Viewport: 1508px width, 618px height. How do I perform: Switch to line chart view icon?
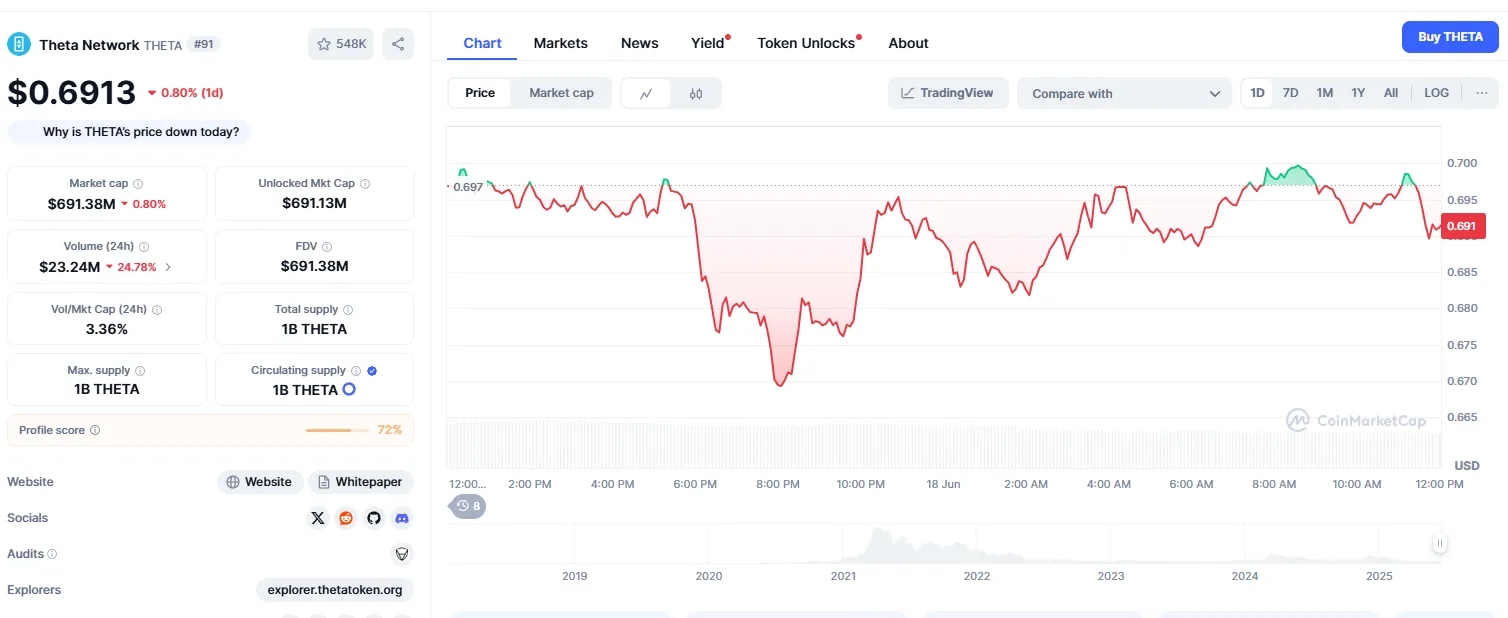(x=647, y=93)
